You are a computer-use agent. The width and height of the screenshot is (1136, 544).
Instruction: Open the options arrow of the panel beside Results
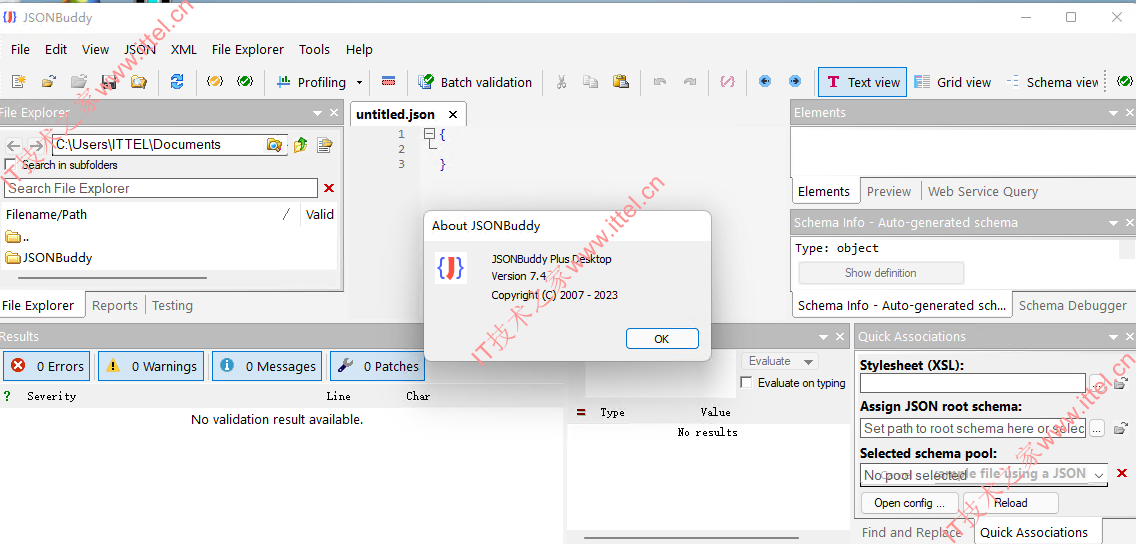(x=823, y=337)
